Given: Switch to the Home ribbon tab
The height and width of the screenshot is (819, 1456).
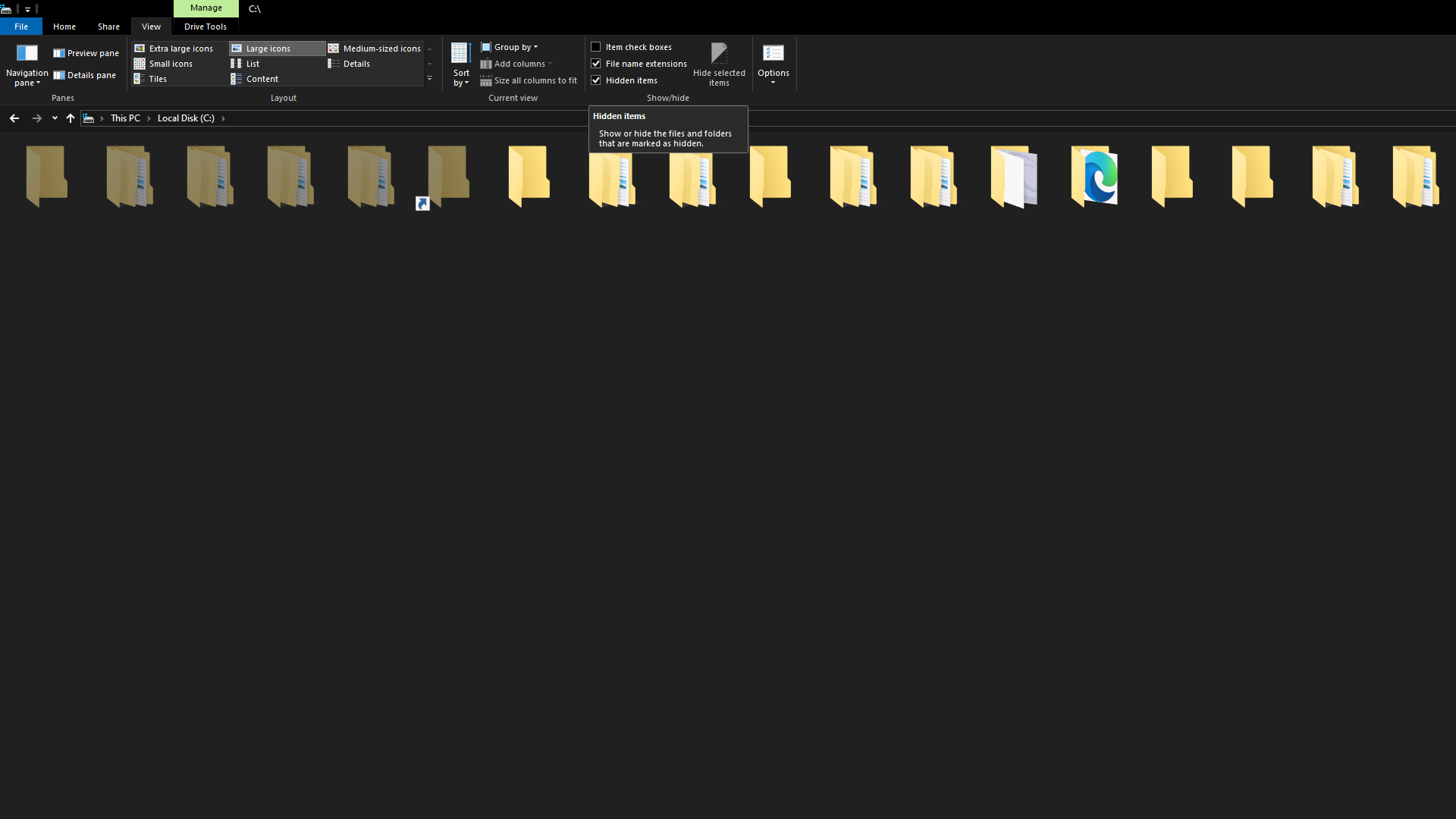Looking at the screenshot, I should pos(64,27).
